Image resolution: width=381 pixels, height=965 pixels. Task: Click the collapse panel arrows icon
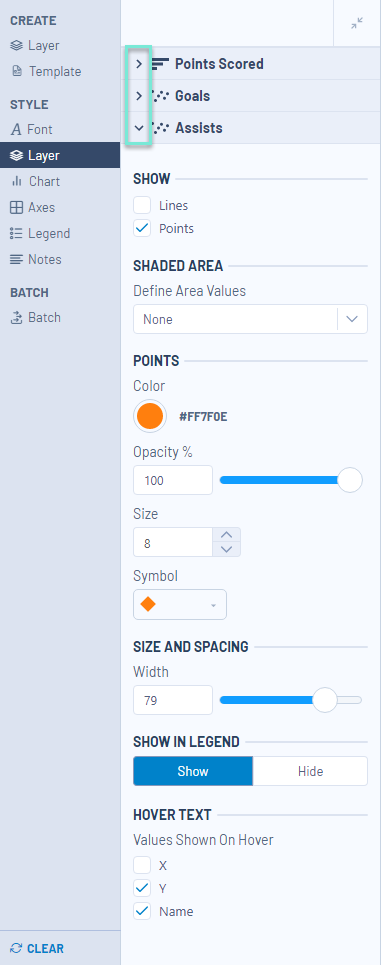(x=357, y=23)
